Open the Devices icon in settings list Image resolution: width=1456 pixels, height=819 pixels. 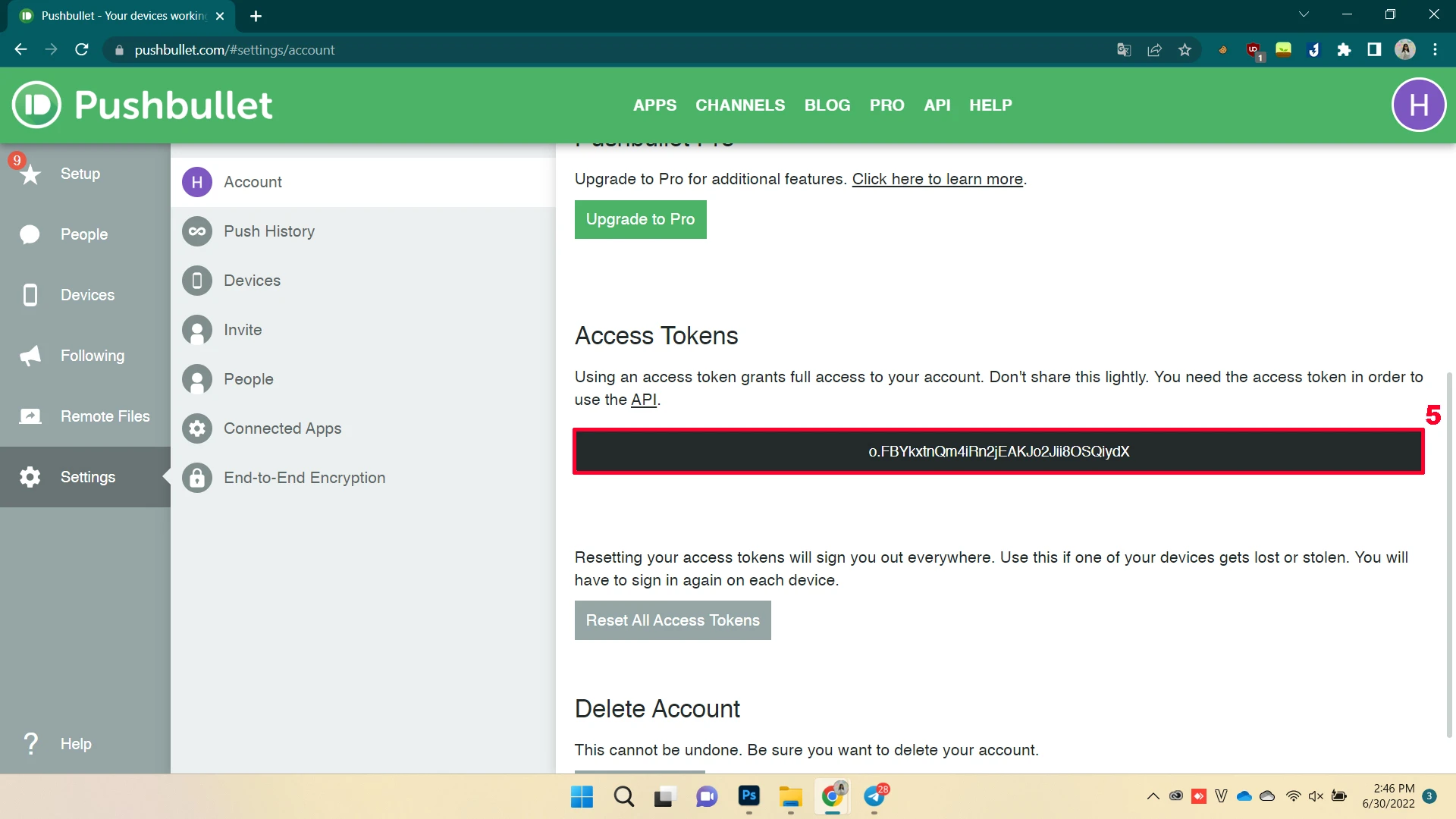tap(197, 281)
